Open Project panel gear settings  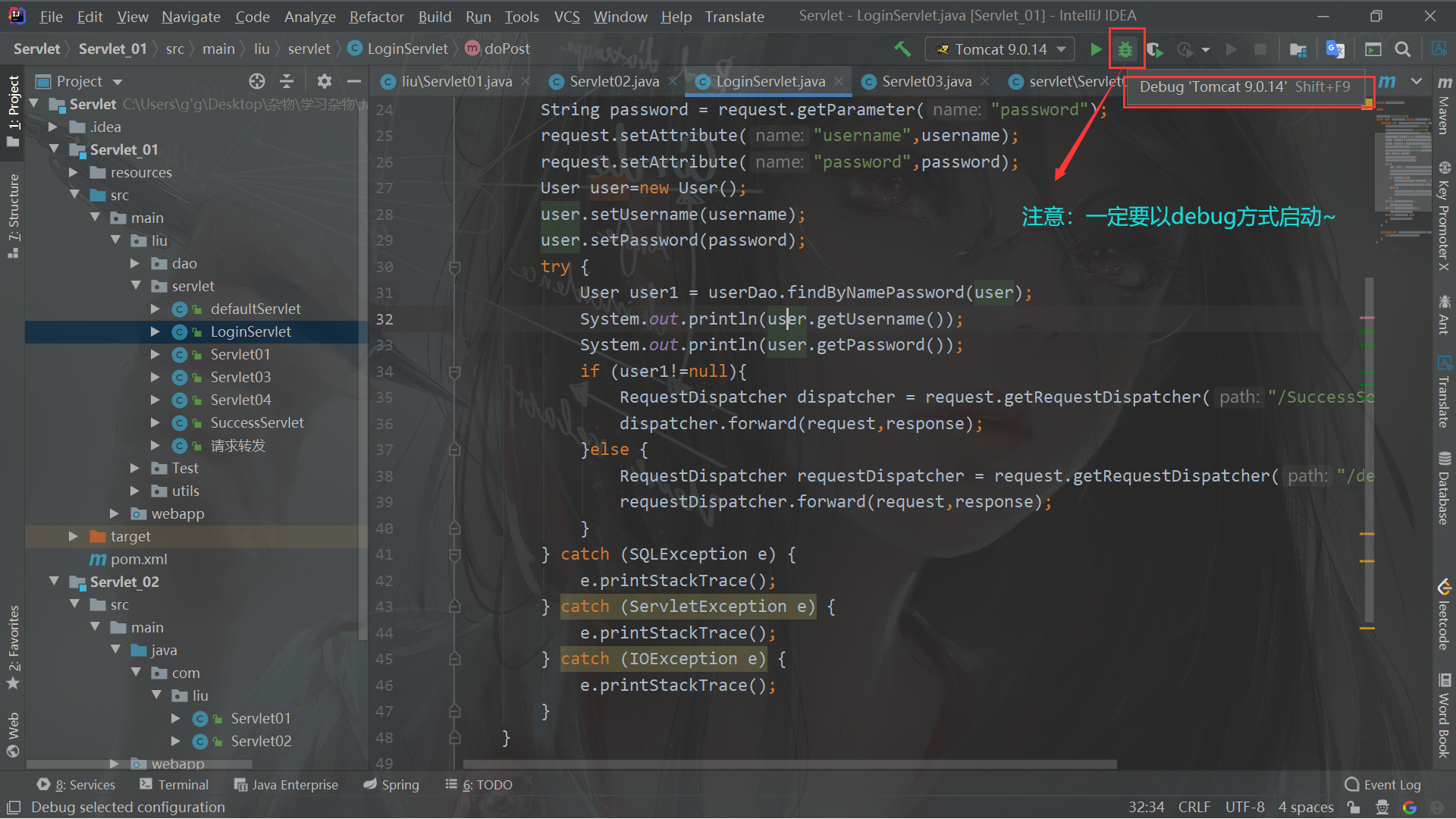click(x=325, y=81)
